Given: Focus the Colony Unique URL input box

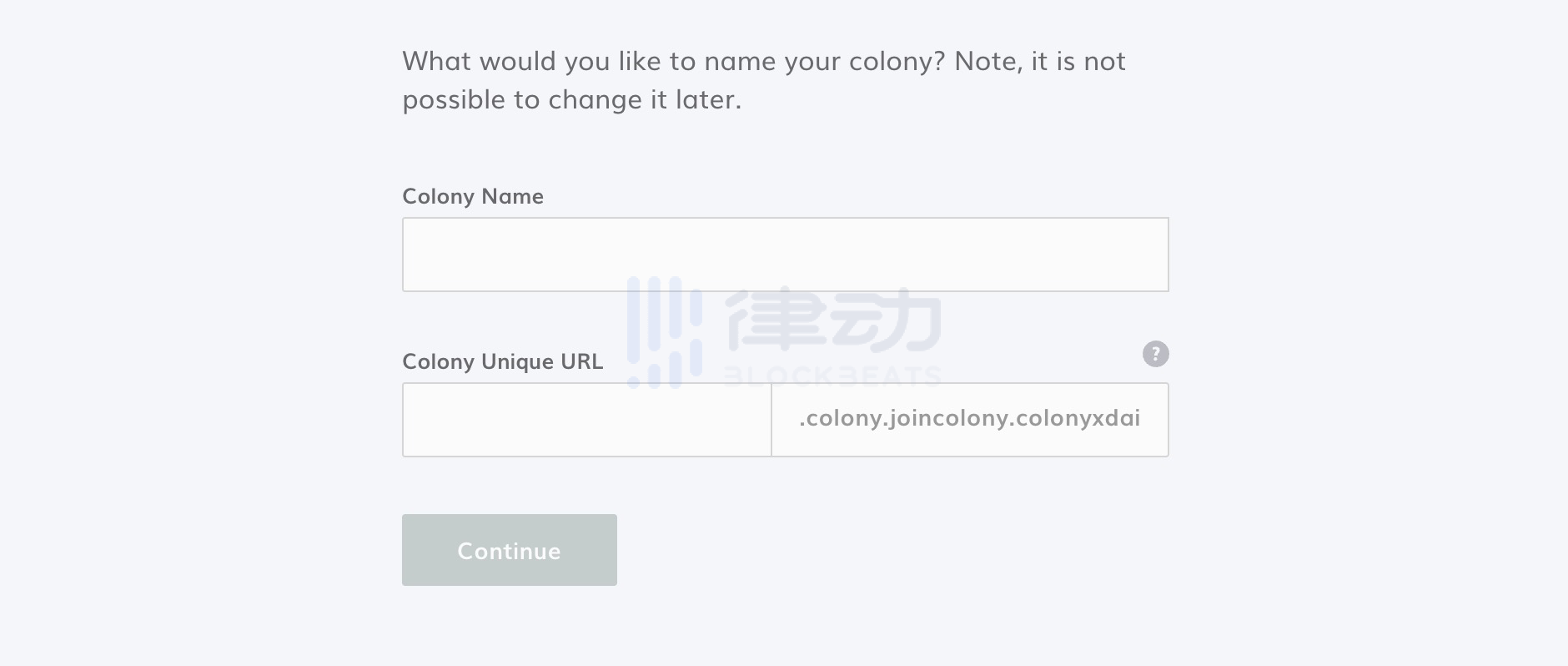Looking at the screenshot, I should coord(586,420).
